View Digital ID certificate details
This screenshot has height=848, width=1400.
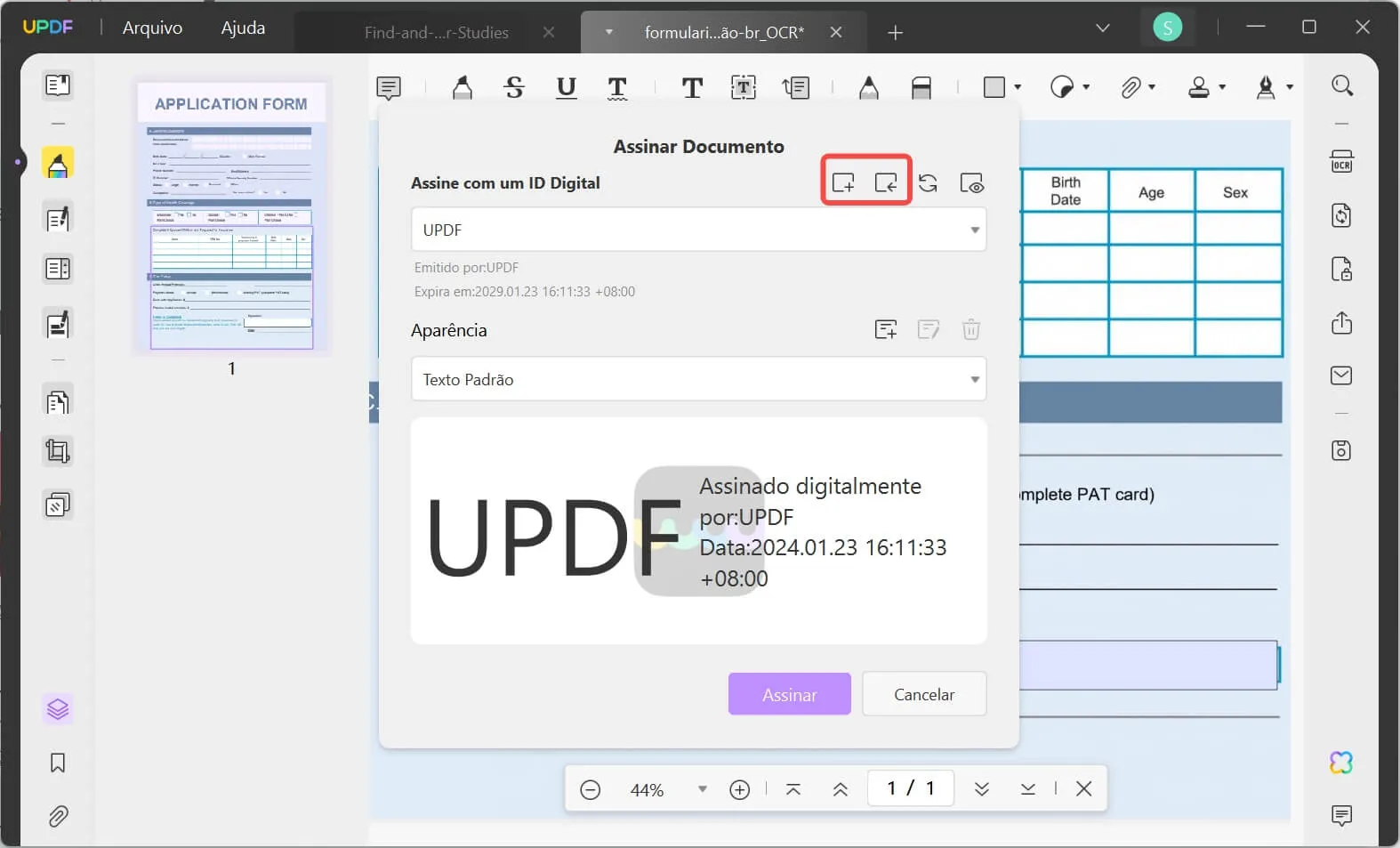972,183
